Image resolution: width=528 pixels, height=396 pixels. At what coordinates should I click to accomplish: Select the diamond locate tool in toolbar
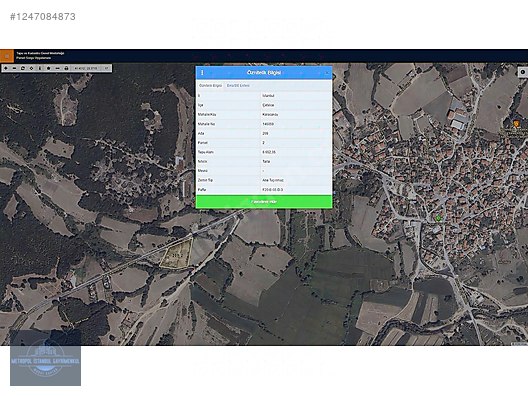32,68
